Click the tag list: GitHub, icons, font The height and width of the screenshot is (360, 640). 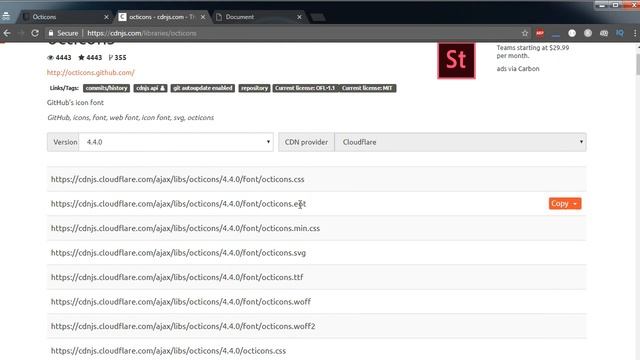[x=130, y=118]
